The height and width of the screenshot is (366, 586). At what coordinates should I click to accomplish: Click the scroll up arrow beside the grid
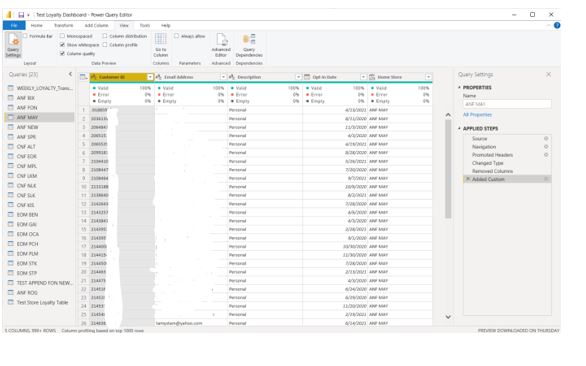click(x=448, y=115)
